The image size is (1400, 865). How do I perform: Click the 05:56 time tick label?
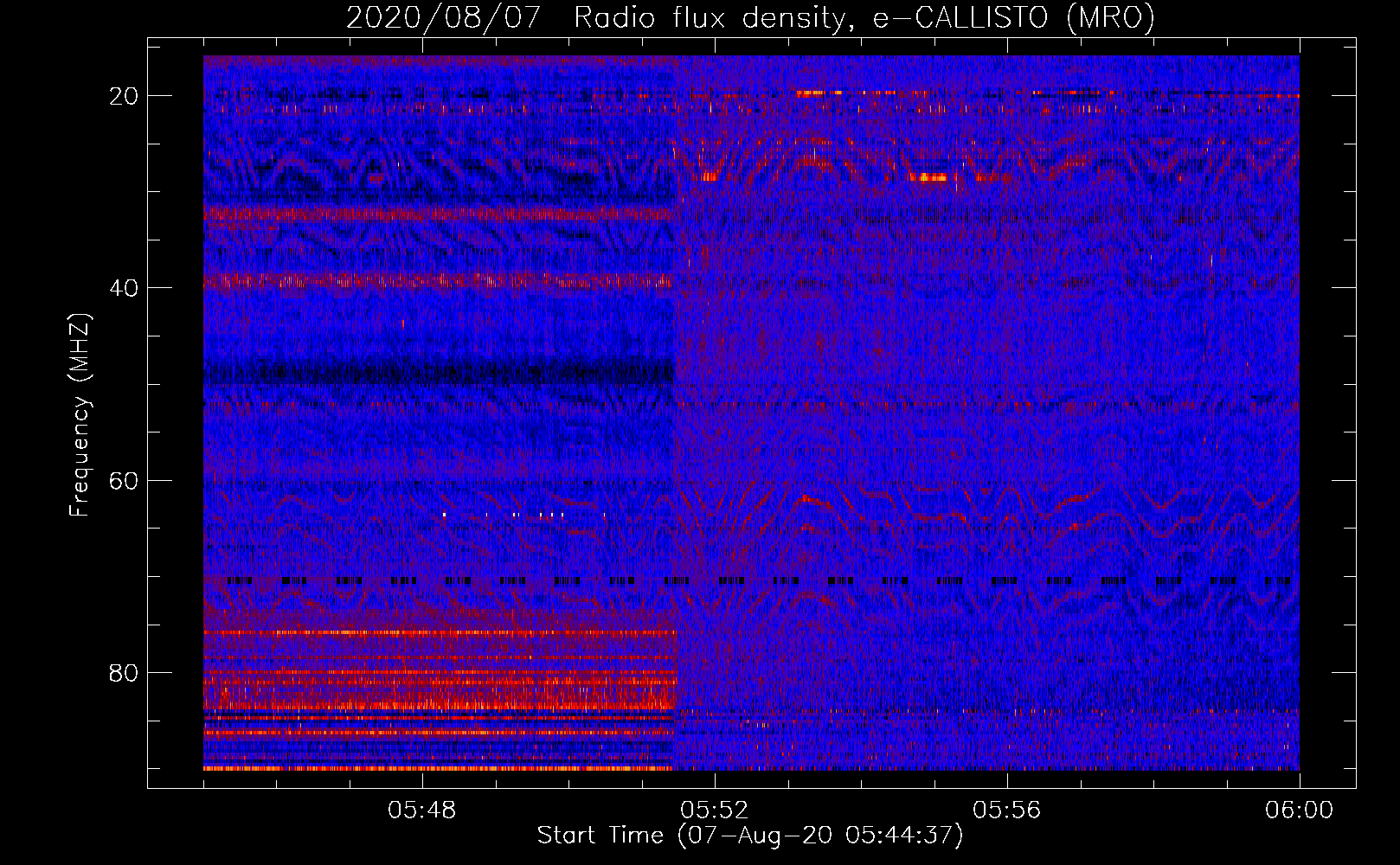point(1007,811)
